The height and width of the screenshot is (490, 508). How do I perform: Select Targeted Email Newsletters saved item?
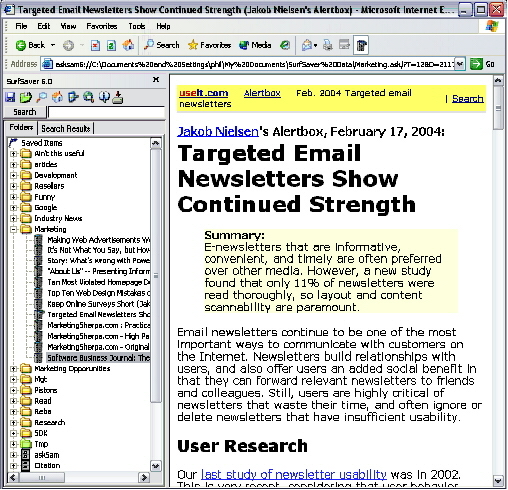point(98,314)
